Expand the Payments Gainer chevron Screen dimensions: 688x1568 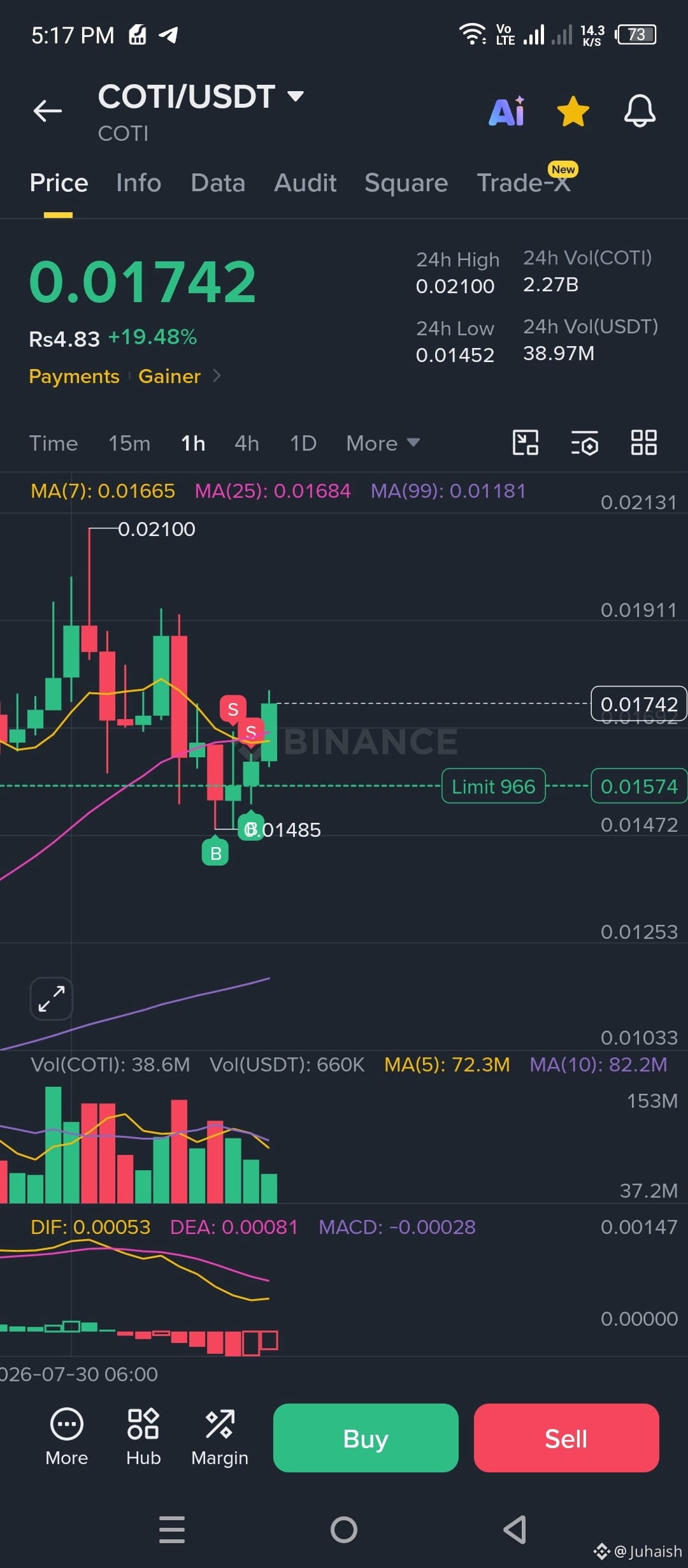pyautogui.click(x=217, y=376)
